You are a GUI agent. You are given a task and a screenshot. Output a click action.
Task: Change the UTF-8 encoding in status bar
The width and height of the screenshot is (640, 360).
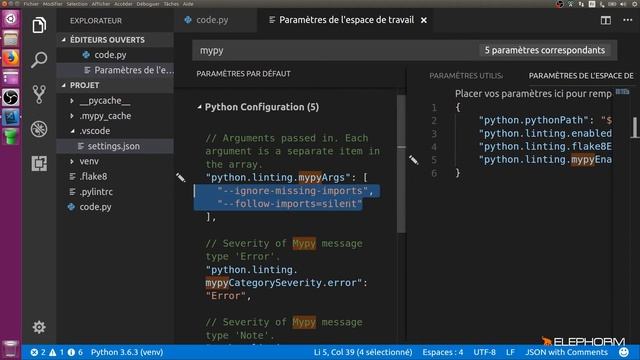[x=484, y=352]
